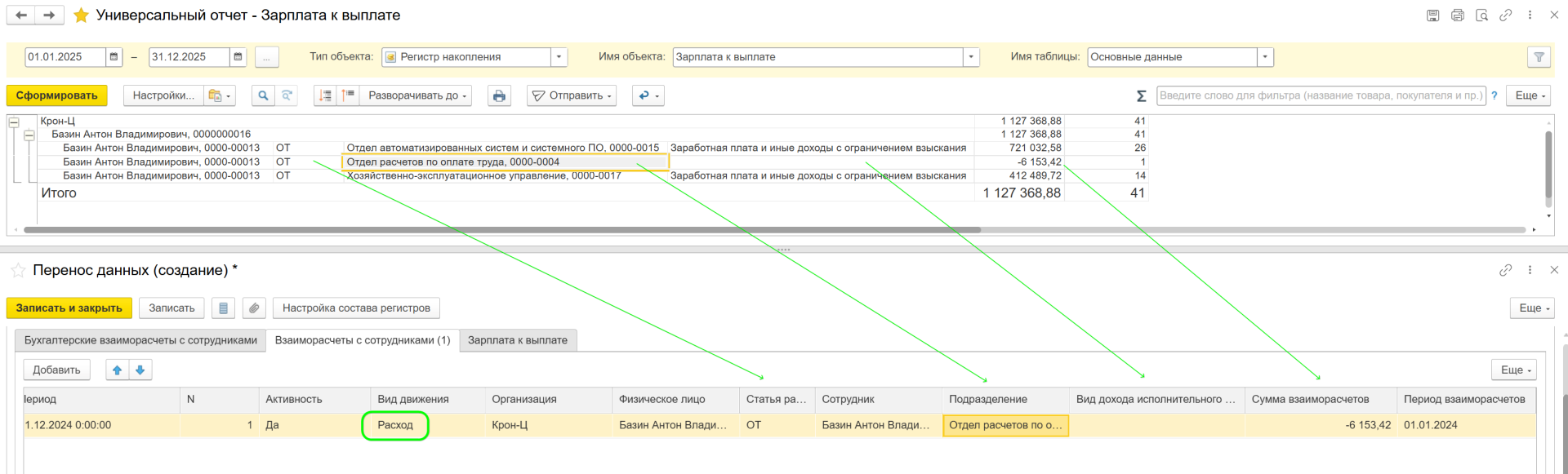Click the search magnifier icon in toolbar

coord(263,95)
